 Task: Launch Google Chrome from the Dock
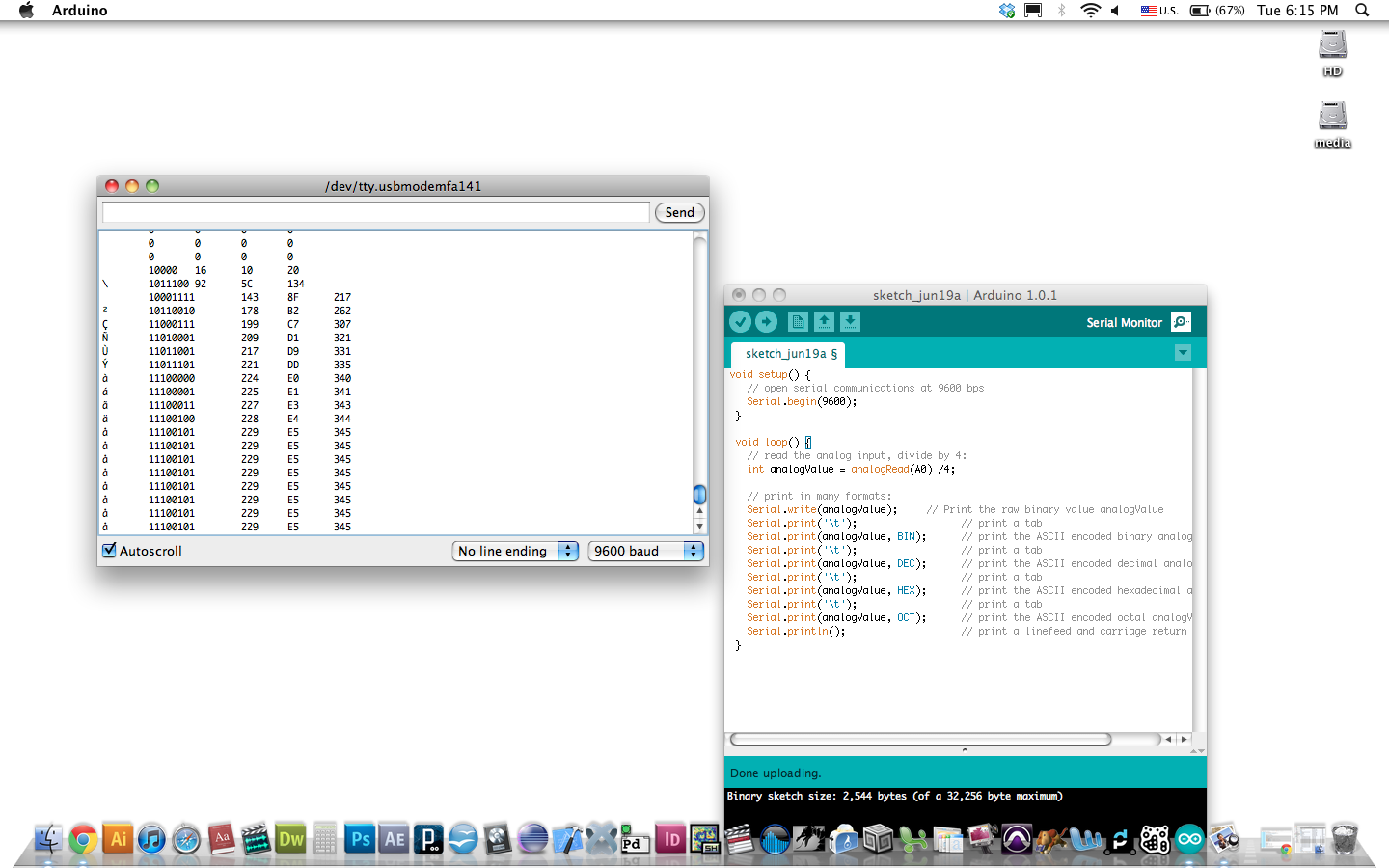point(83,839)
